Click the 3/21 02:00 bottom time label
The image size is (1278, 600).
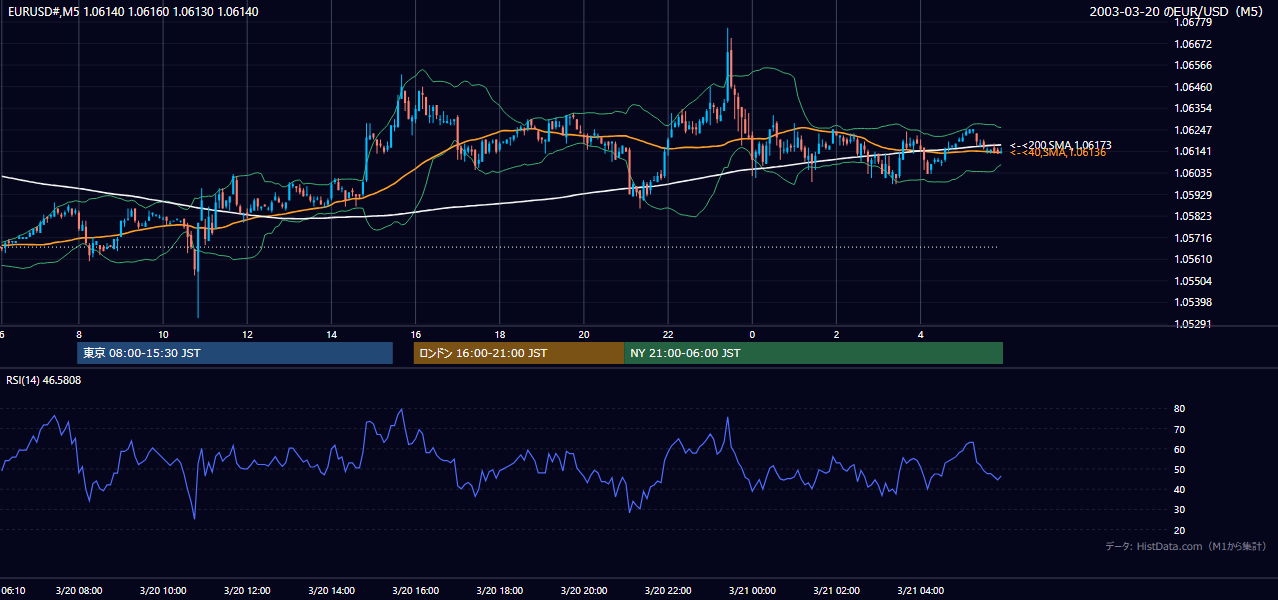(836, 591)
